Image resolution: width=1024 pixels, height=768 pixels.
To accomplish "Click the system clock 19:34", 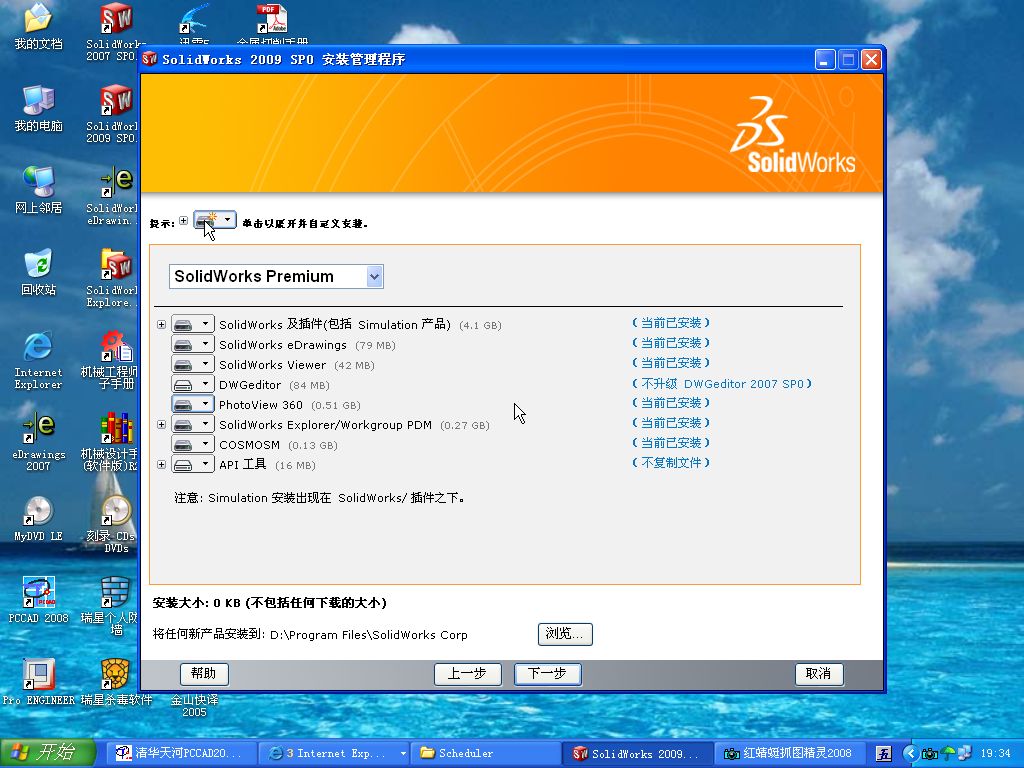I will pyautogui.click(x=996, y=754).
